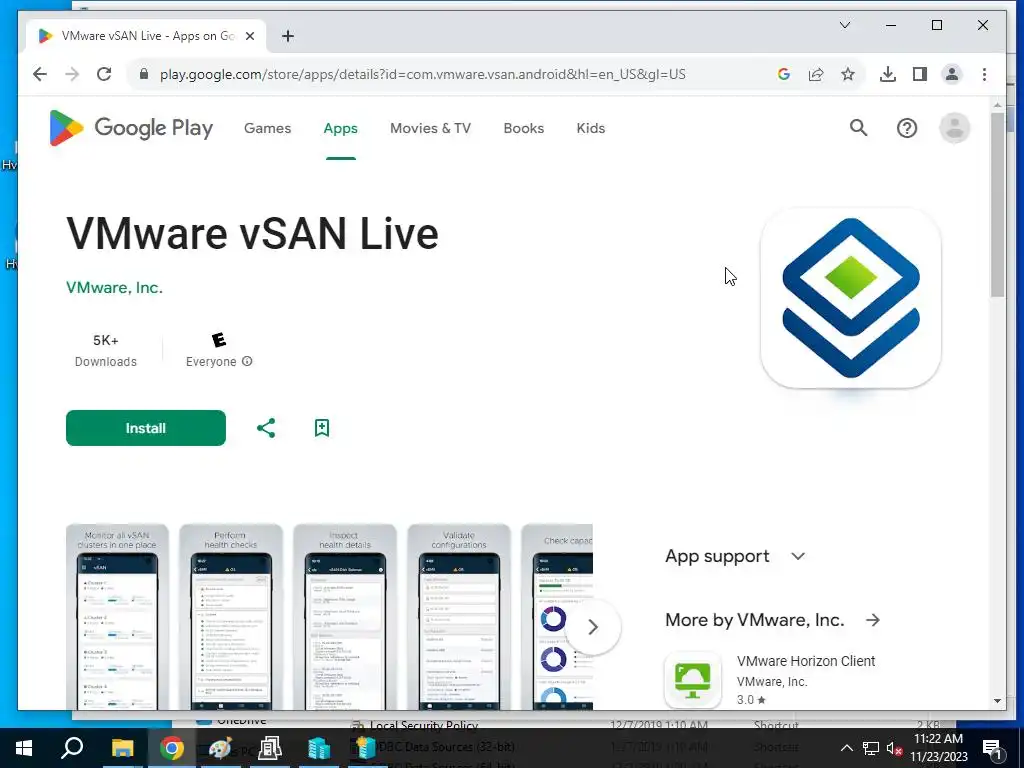Click the VMware vSAN Live app icon
Image resolution: width=1024 pixels, height=768 pixels.
click(x=850, y=298)
